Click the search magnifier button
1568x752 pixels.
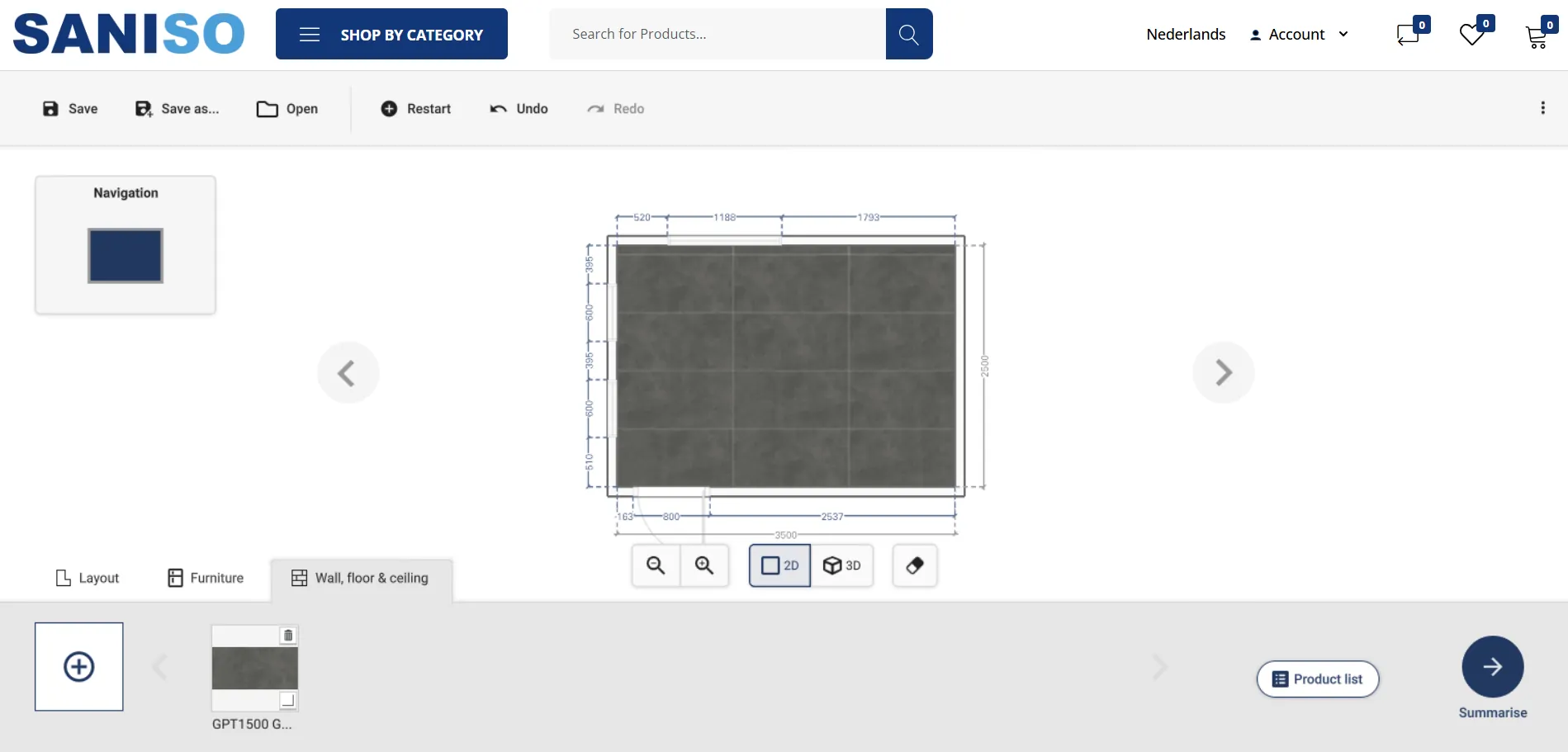(x=908, y=34)
